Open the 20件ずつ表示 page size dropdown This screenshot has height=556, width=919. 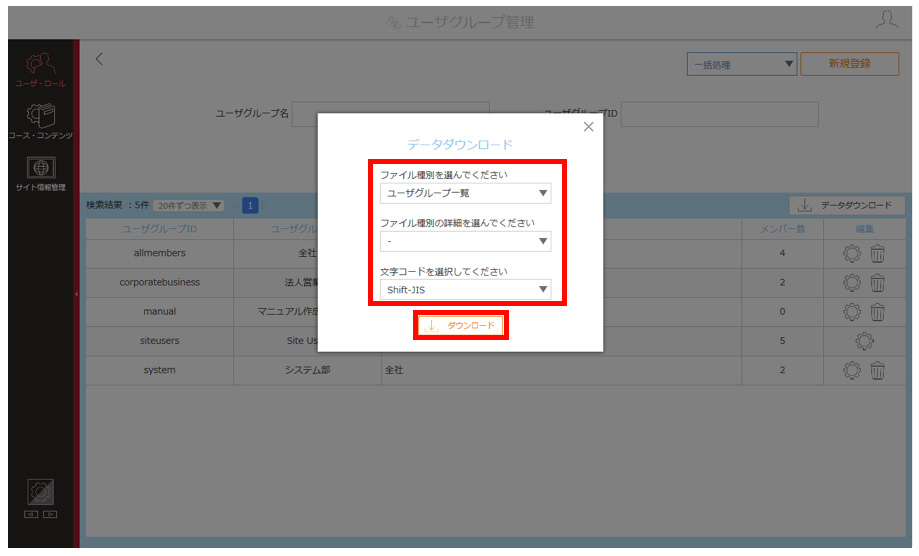coord(188,206)
